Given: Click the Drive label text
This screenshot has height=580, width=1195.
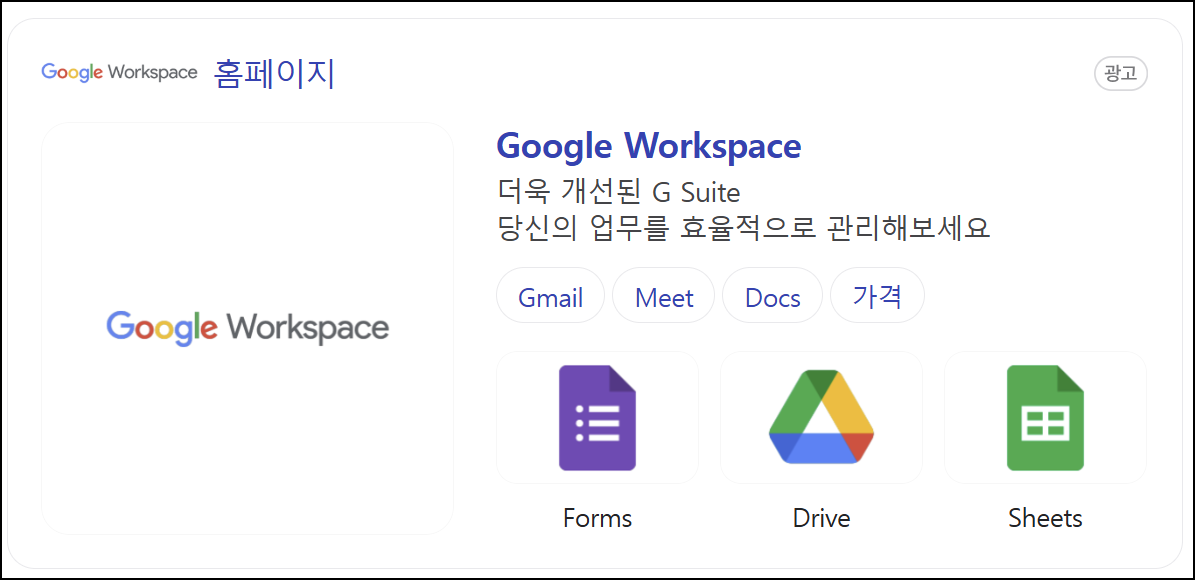Looking at the screenshot, I should click(821, 518).
